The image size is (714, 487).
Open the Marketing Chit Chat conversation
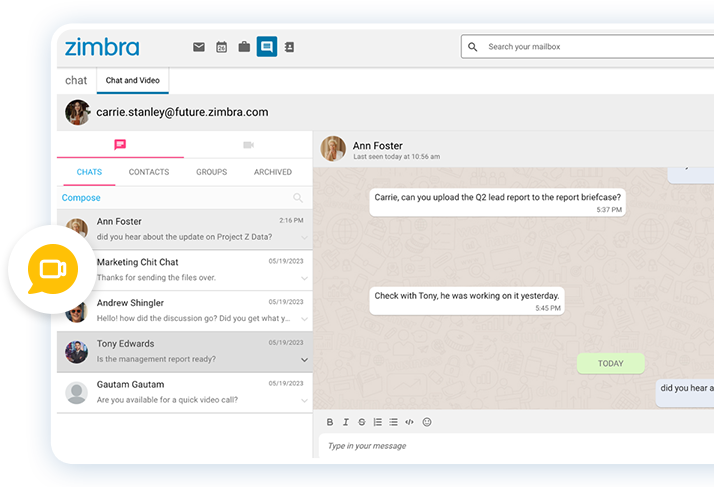[185, 270]
